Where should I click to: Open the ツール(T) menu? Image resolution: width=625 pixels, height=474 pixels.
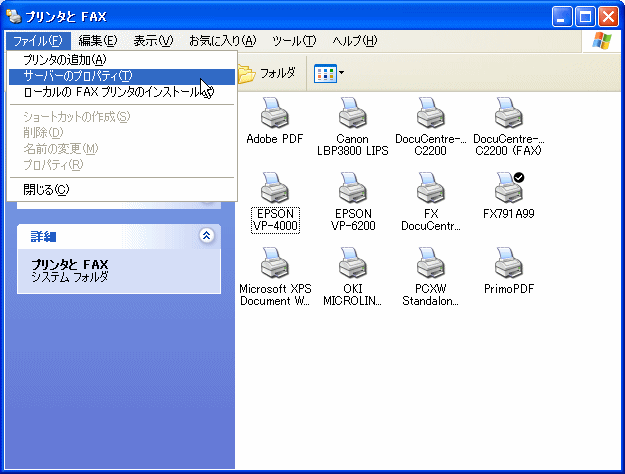[x=294, y=41]
